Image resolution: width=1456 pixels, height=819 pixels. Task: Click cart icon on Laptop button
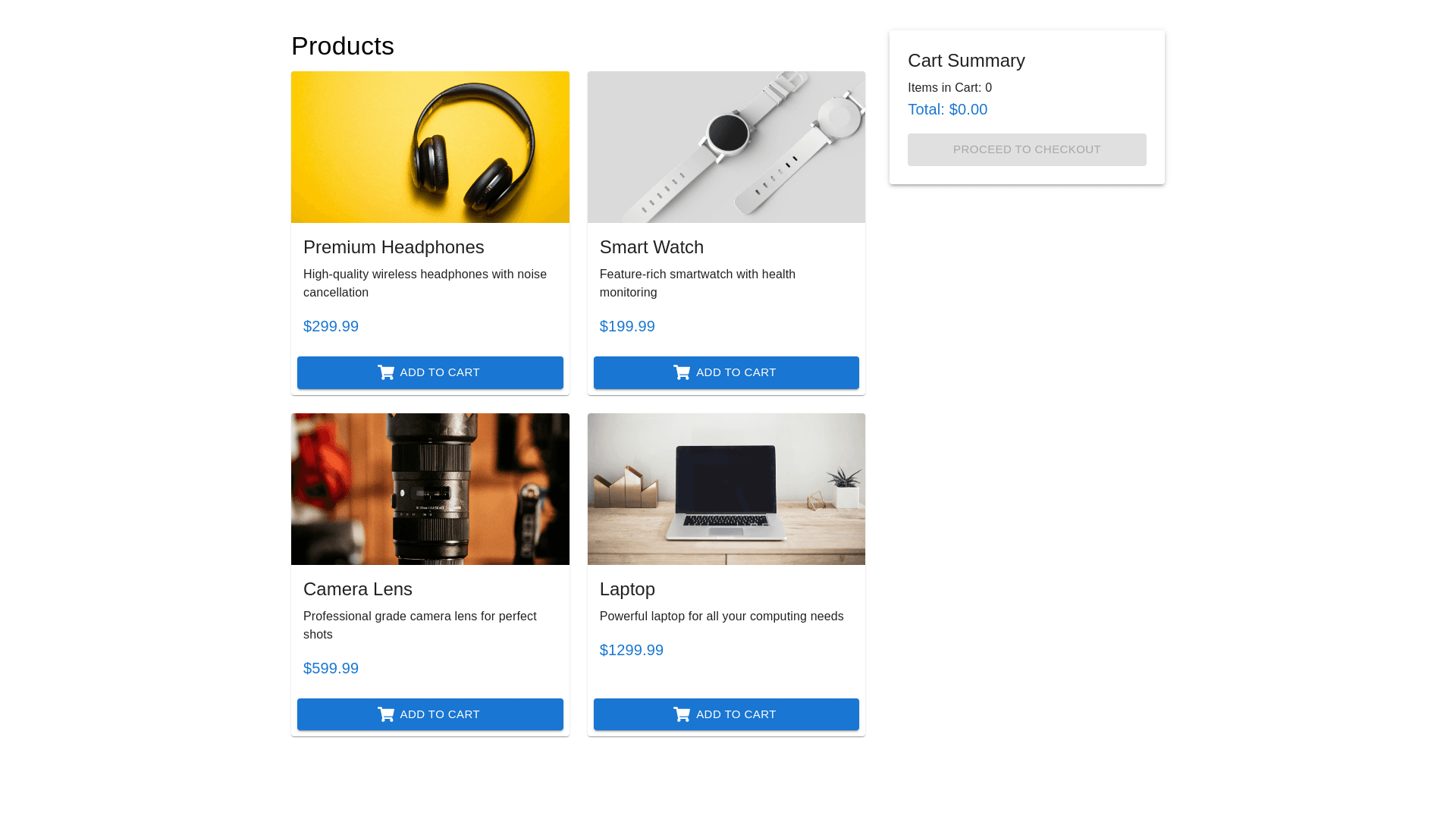(682, 714)
